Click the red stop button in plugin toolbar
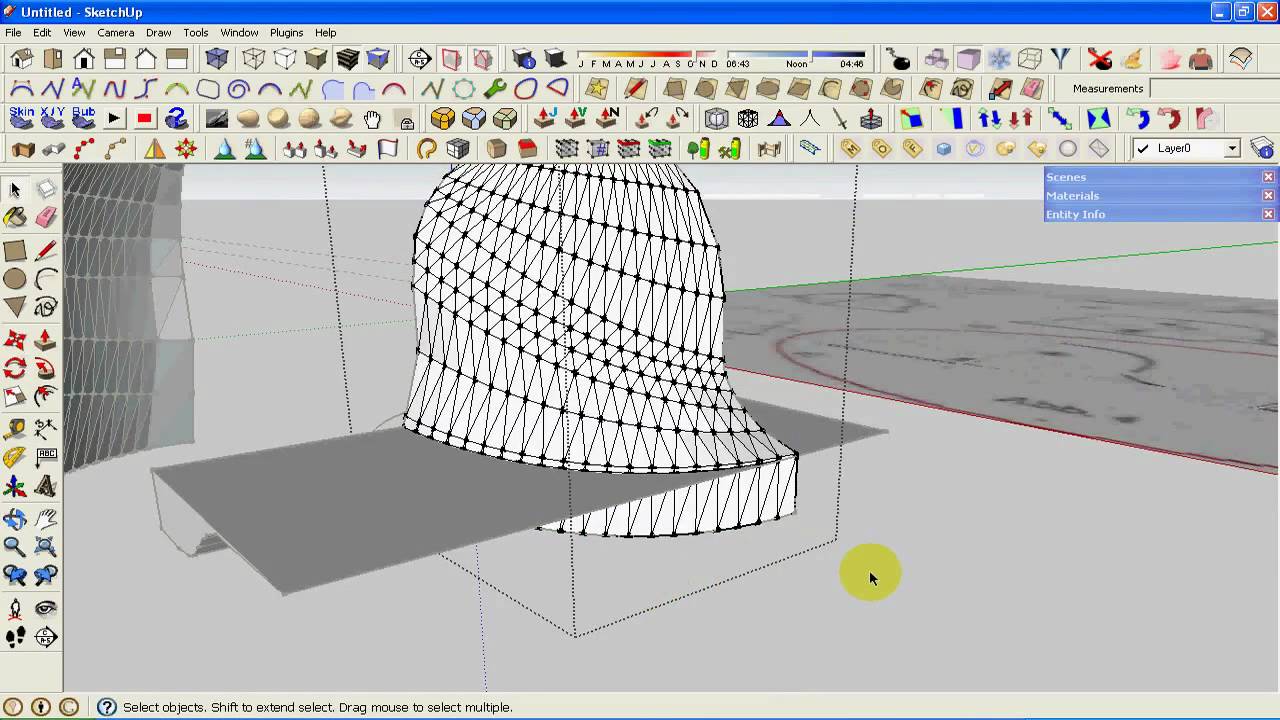The height and width of the screenshot is (720, 1280). pyautogui.click(x=145, y=119)
